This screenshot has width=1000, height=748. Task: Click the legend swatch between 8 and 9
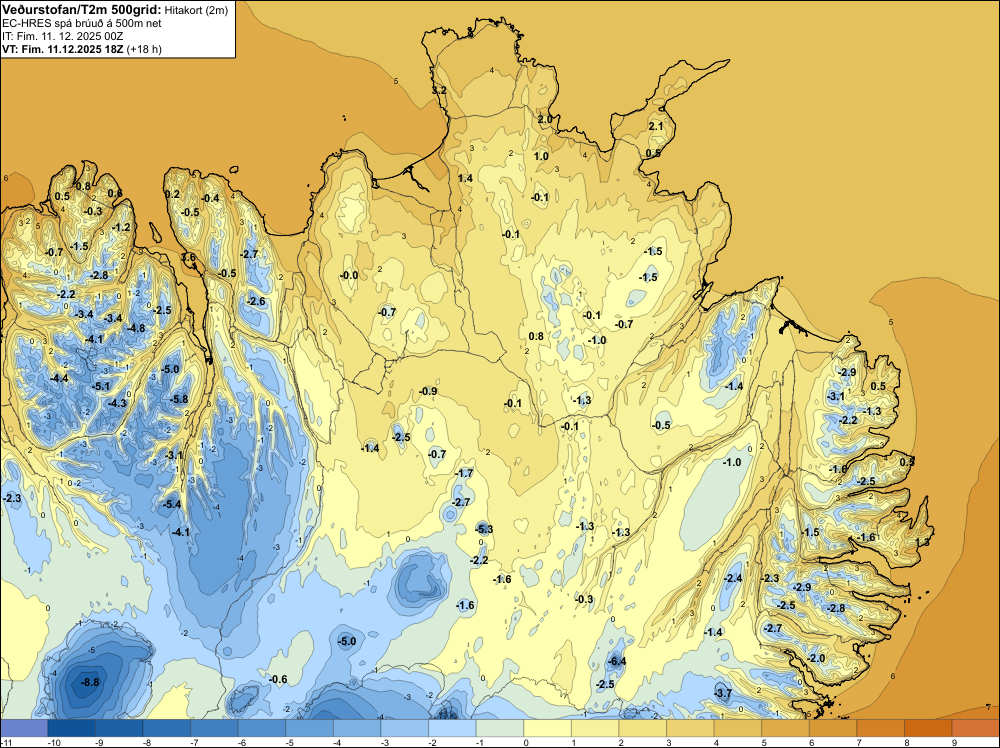[928, 728]
